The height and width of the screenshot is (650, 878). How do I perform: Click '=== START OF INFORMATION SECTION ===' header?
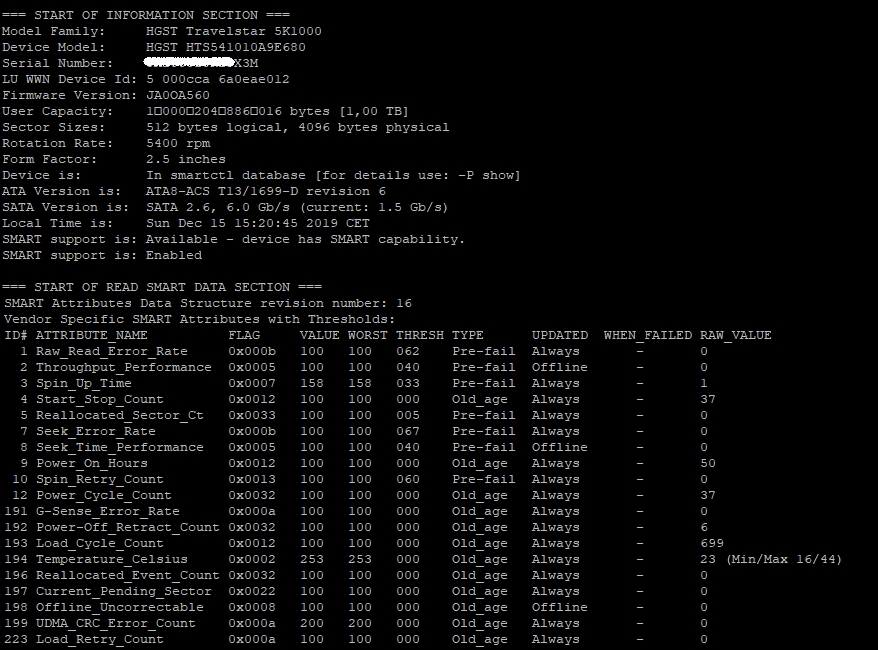(x=146, y=16)
